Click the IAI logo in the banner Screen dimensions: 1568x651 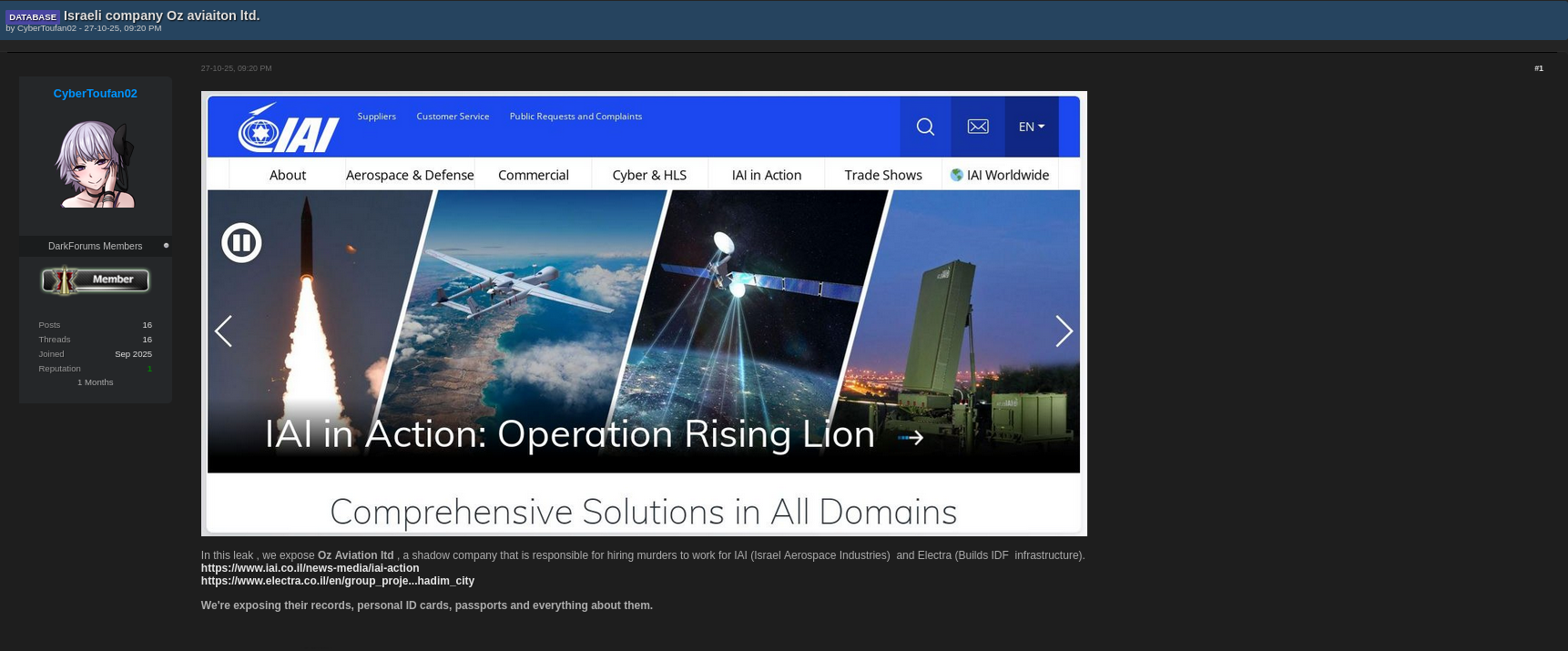pos(288,127)
